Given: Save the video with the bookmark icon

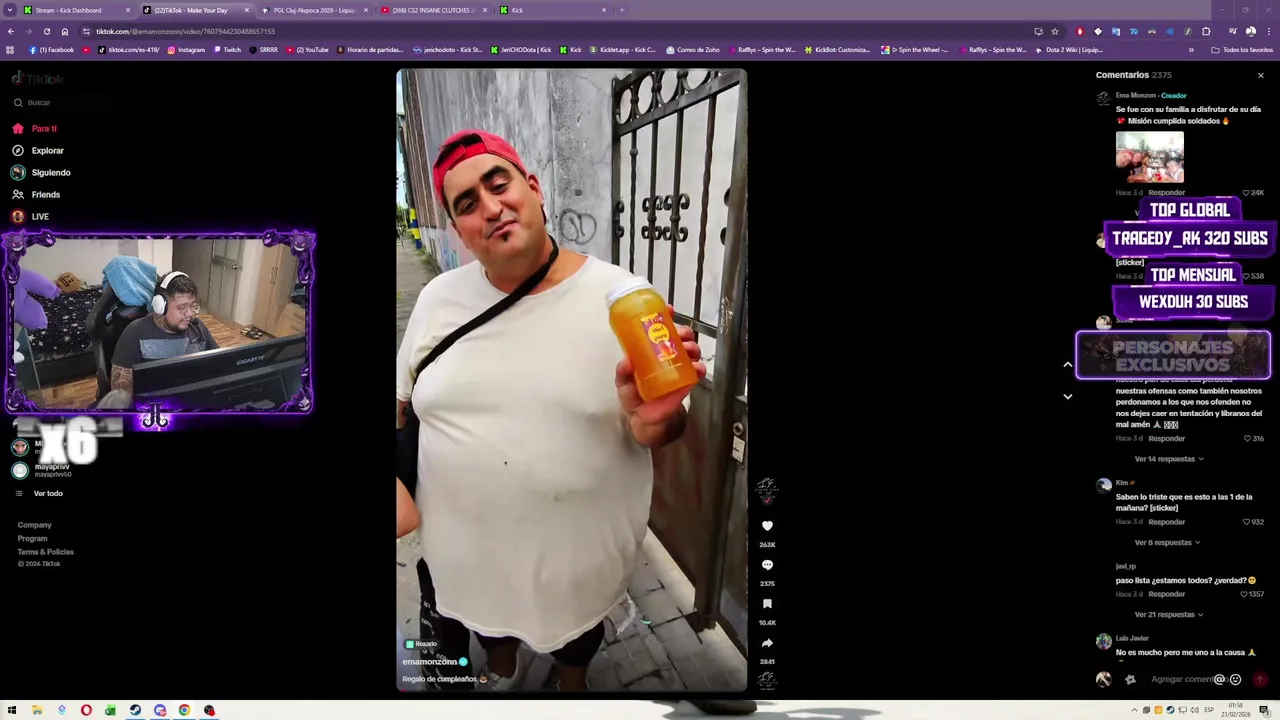Looking at the screenshot, I should pyautogui.click(x=767, y=604).
